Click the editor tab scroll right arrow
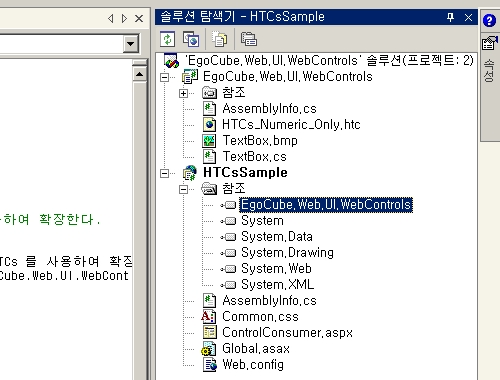 124,18
